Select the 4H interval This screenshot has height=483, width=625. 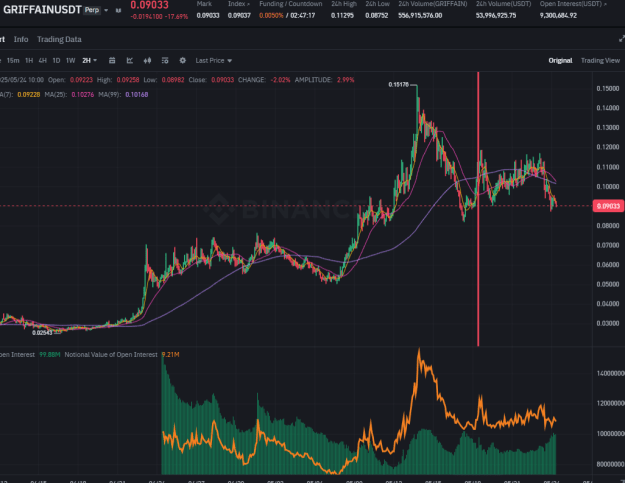[43, 61]
